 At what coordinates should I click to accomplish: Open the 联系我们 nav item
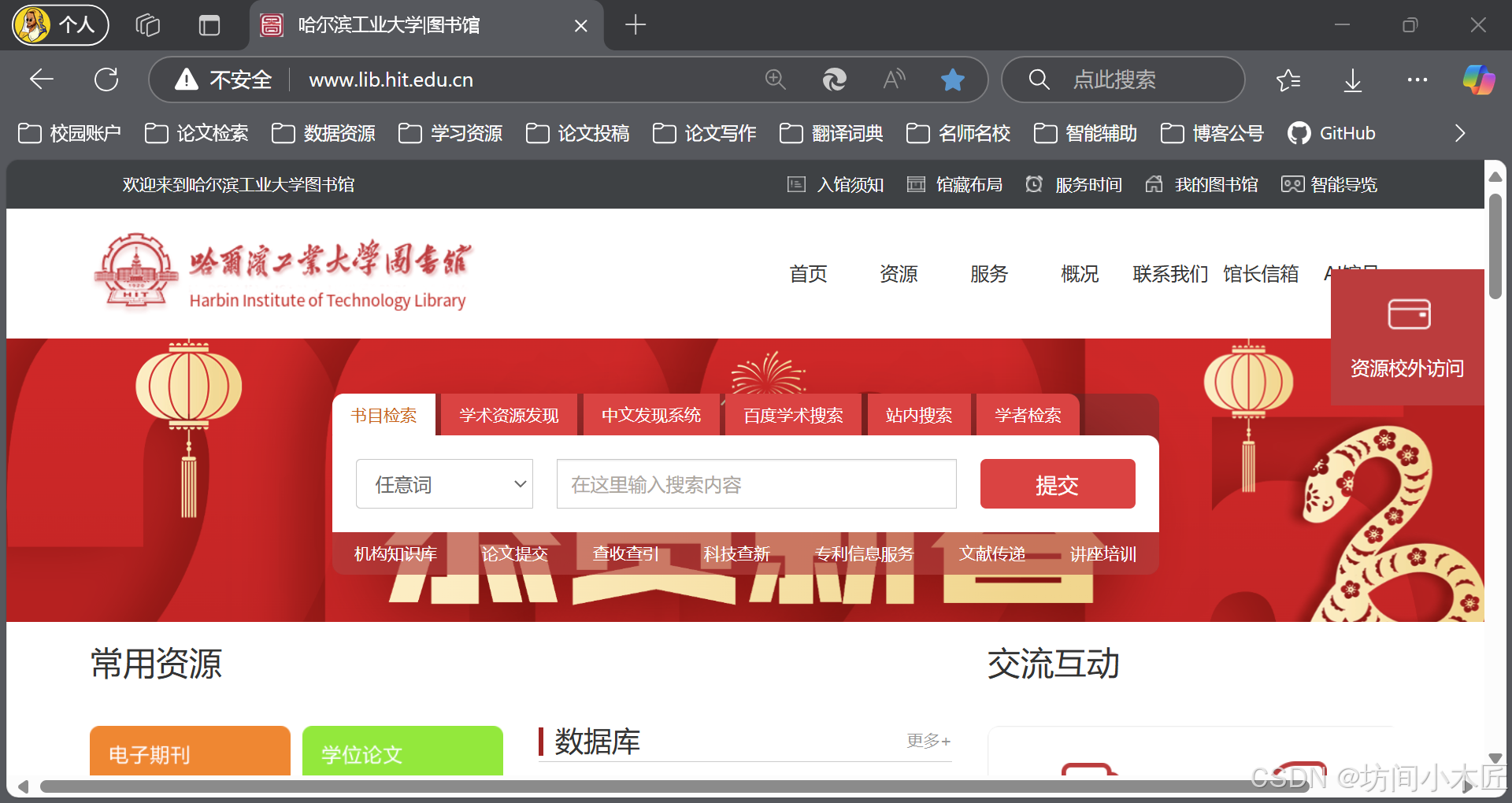coord(1170,274)
